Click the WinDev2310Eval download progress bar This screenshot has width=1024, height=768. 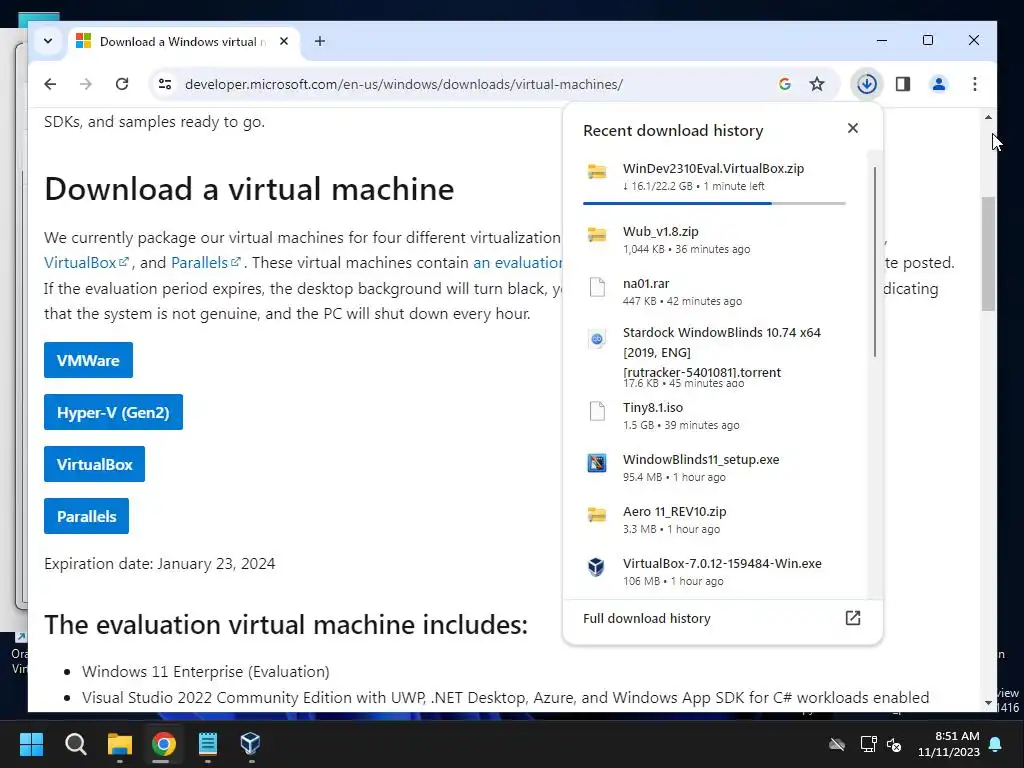coord(714,203)
